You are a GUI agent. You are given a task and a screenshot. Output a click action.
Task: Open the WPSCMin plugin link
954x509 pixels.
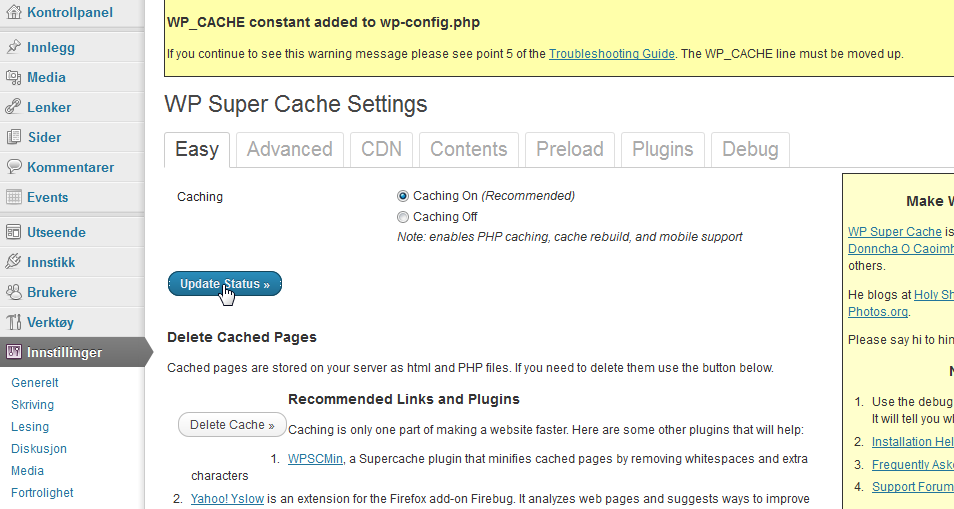click(315, 459)
